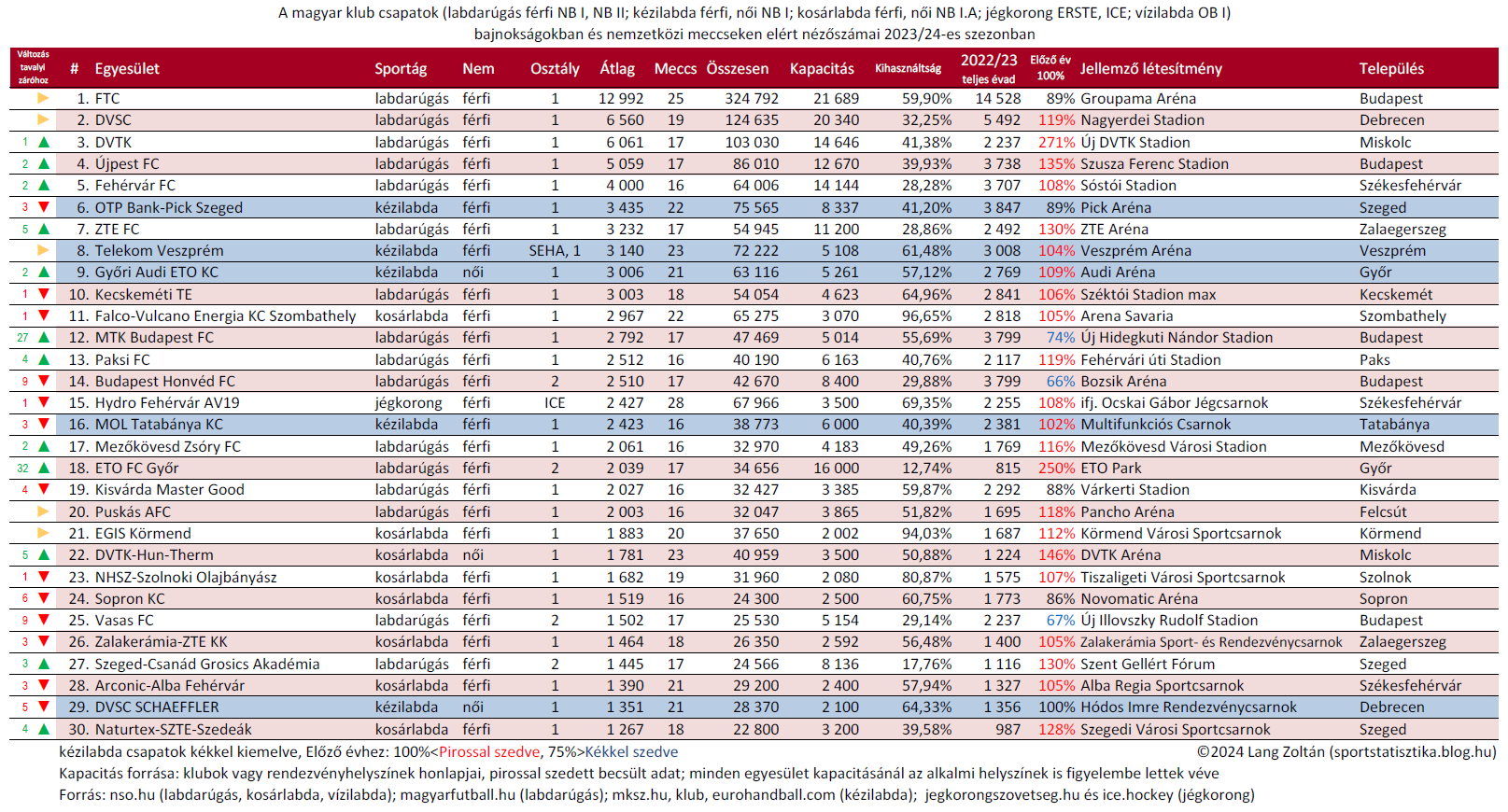Click the Novomatic Aréna venue cell
The image size is (1508, 812).
coord(1139,598)
